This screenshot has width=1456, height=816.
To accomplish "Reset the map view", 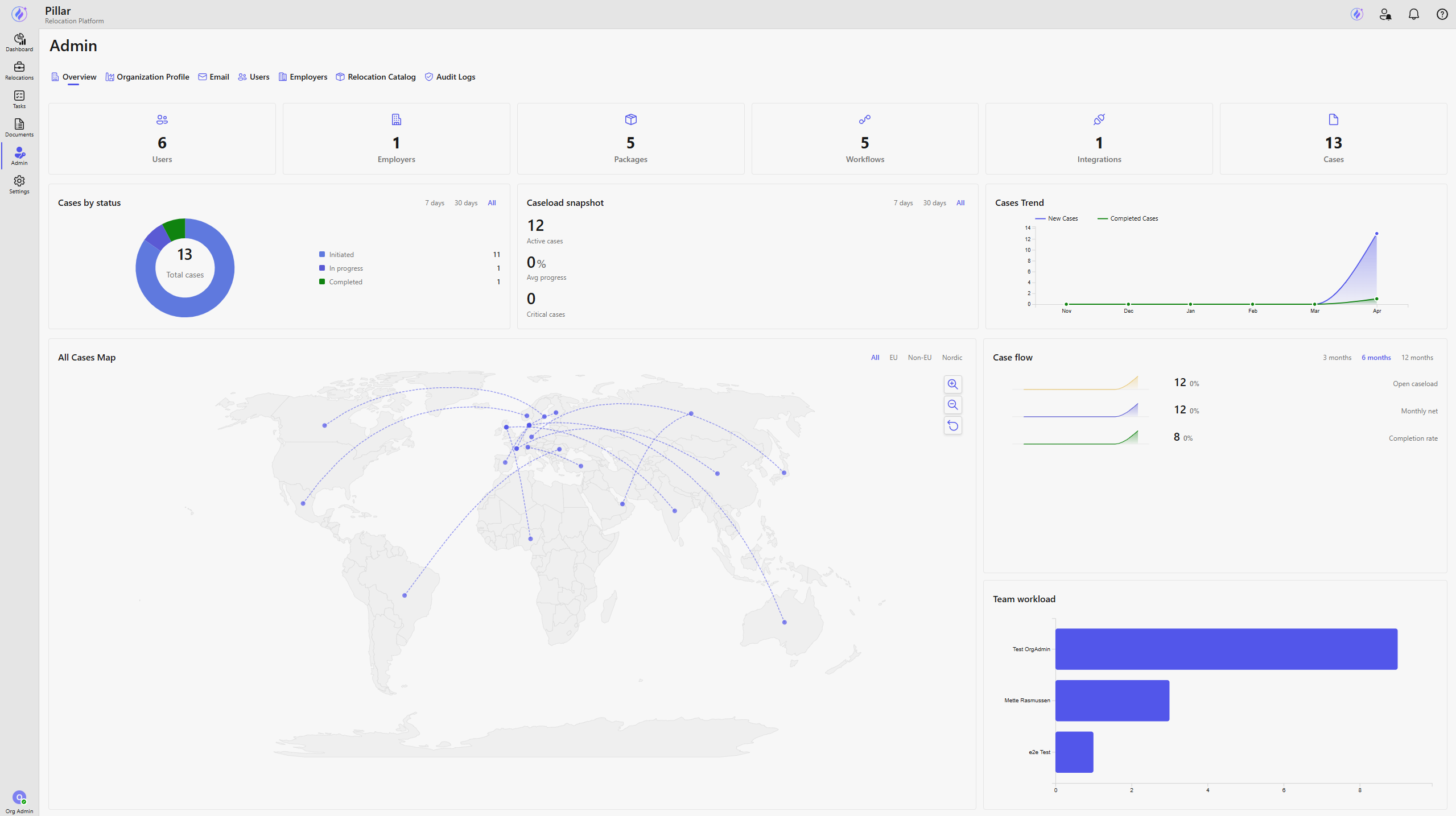I will point(953,425).
